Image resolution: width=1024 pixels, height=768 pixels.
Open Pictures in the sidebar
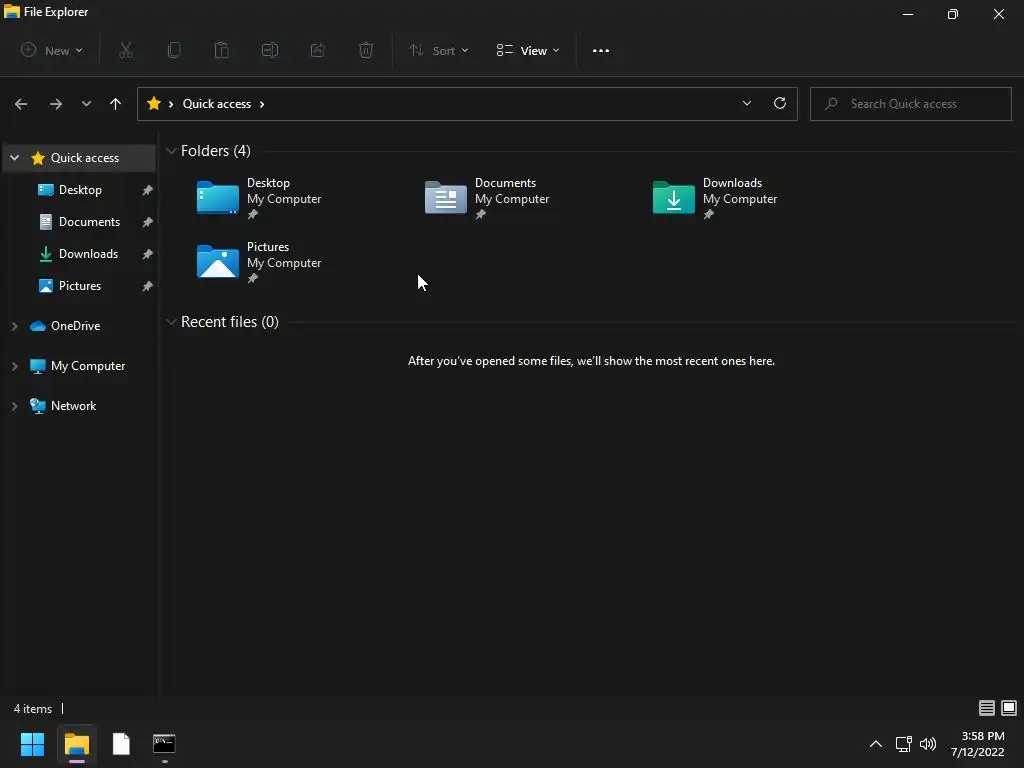tap(80, 286)
